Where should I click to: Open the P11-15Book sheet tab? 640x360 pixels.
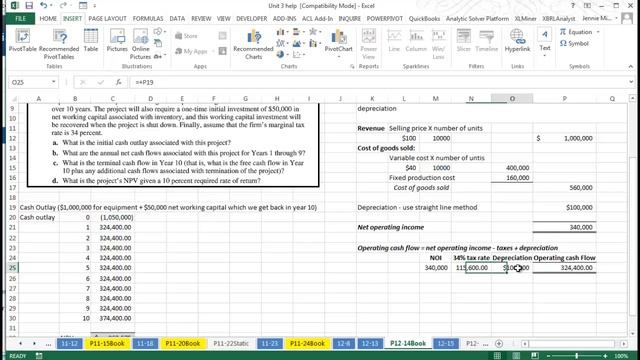(x=107, y=344)
